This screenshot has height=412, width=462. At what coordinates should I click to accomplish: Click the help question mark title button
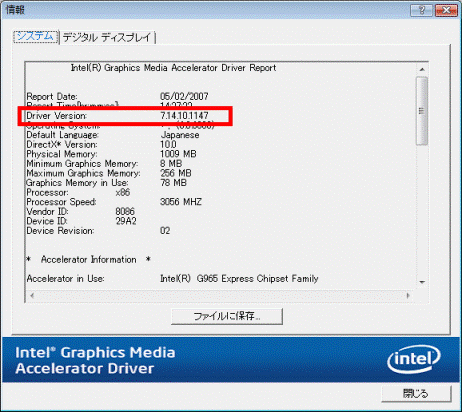422,10
